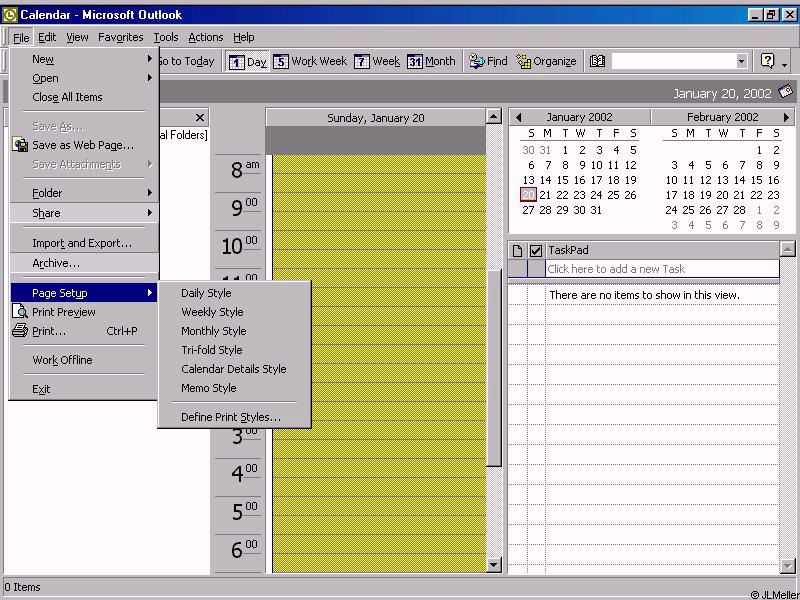Image resolution: width=800 pixels, height=600 pixels.
Task: Select Daily Style from Page Setup submenu
Action: coord(206,293)
